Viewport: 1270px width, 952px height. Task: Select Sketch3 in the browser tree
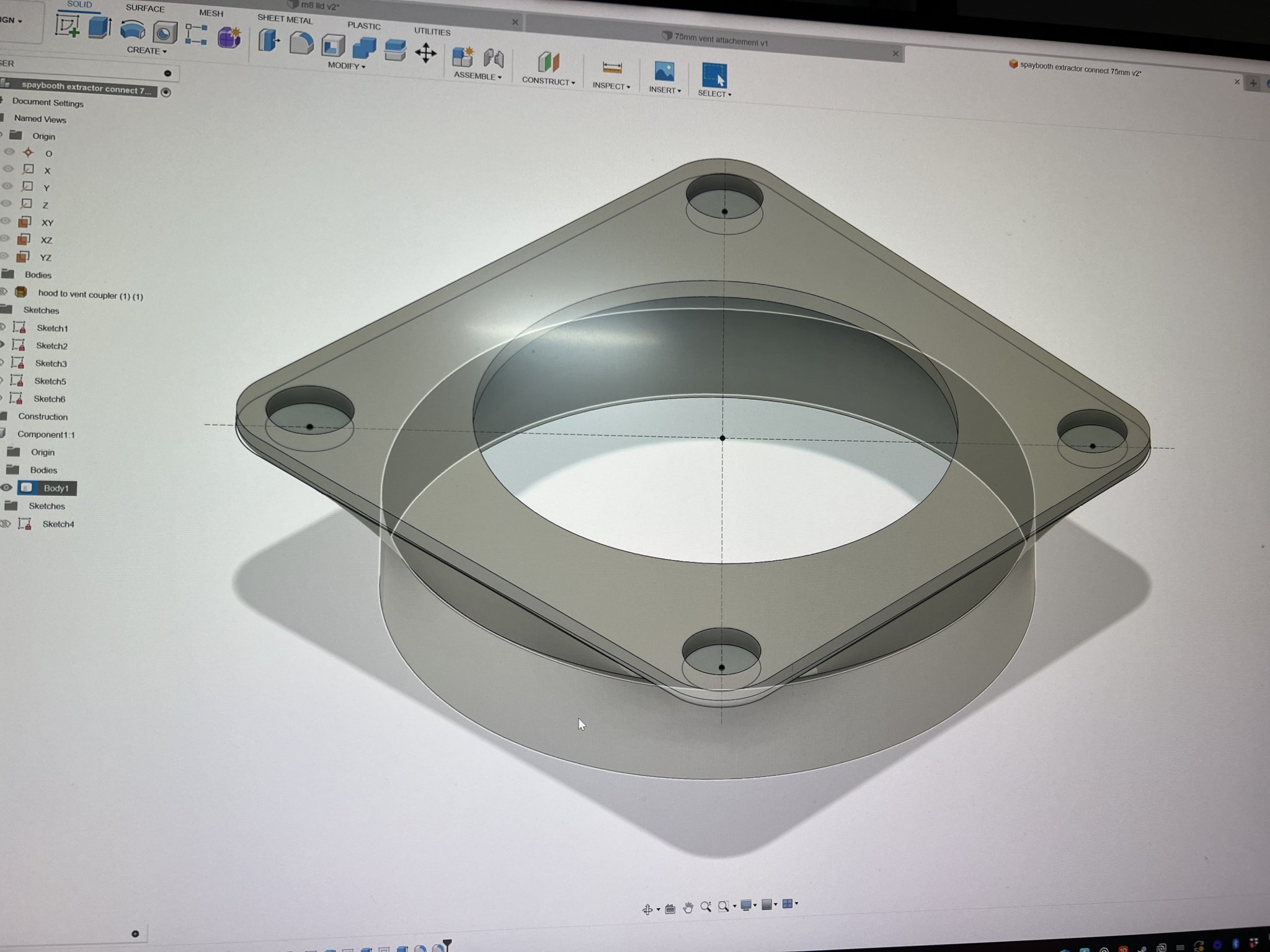51,363
